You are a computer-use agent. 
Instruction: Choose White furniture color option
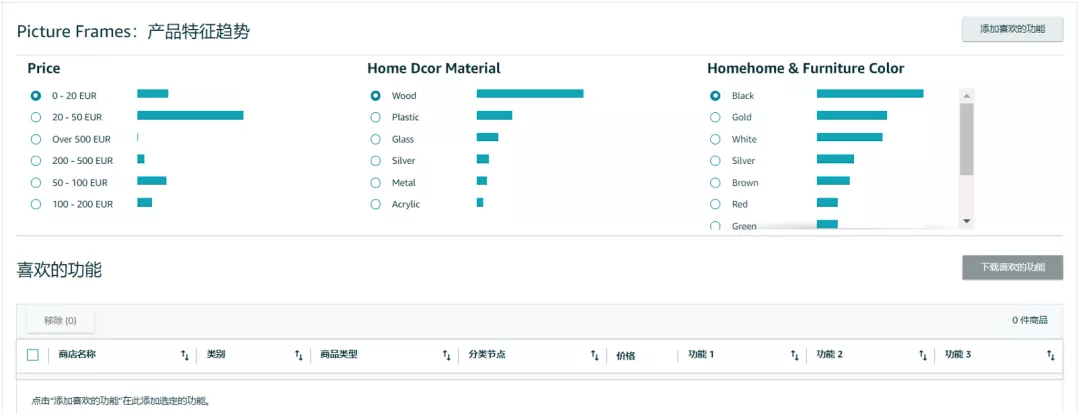pos(716,139)
